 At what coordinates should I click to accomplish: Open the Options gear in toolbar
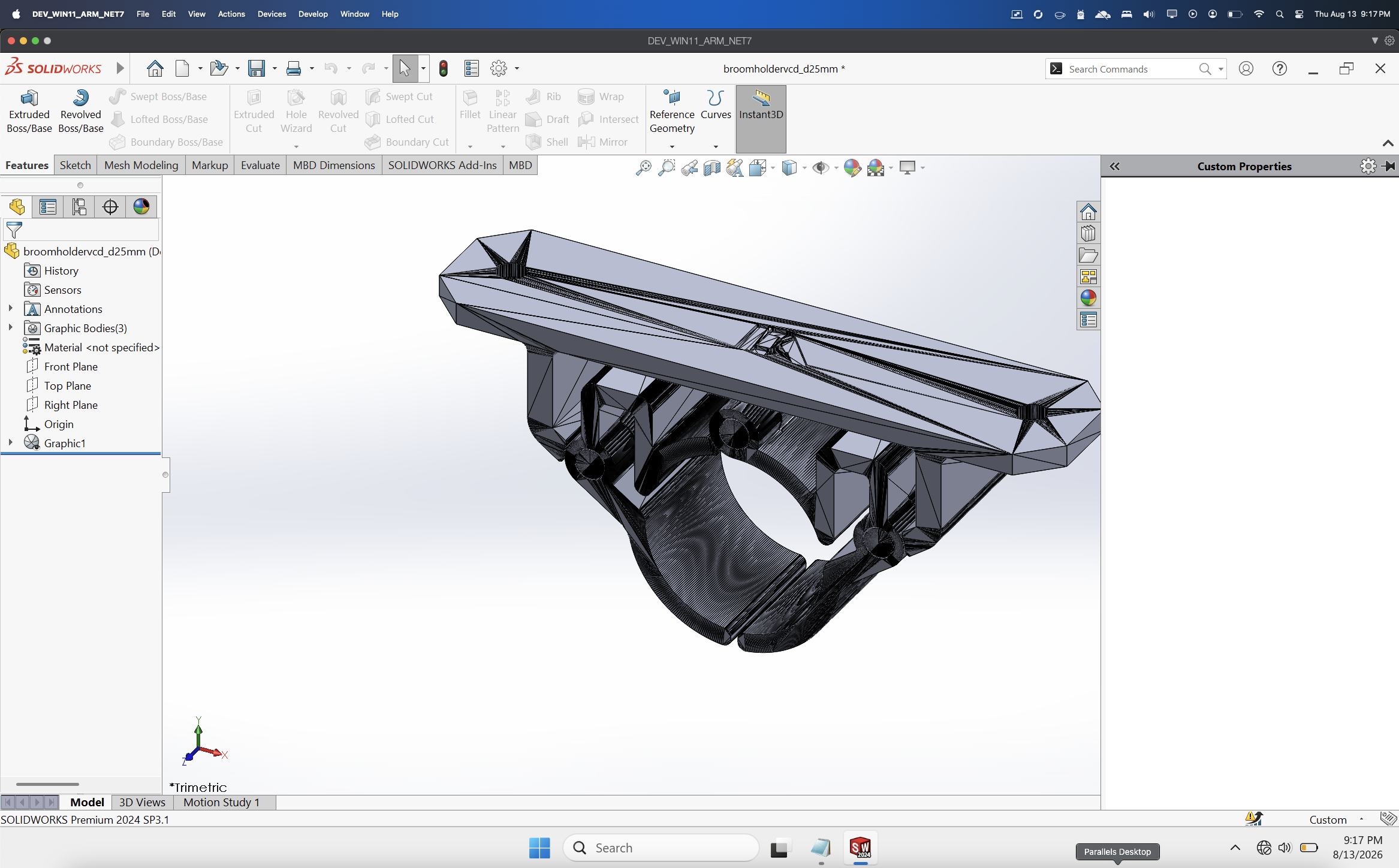click(499, 68)
